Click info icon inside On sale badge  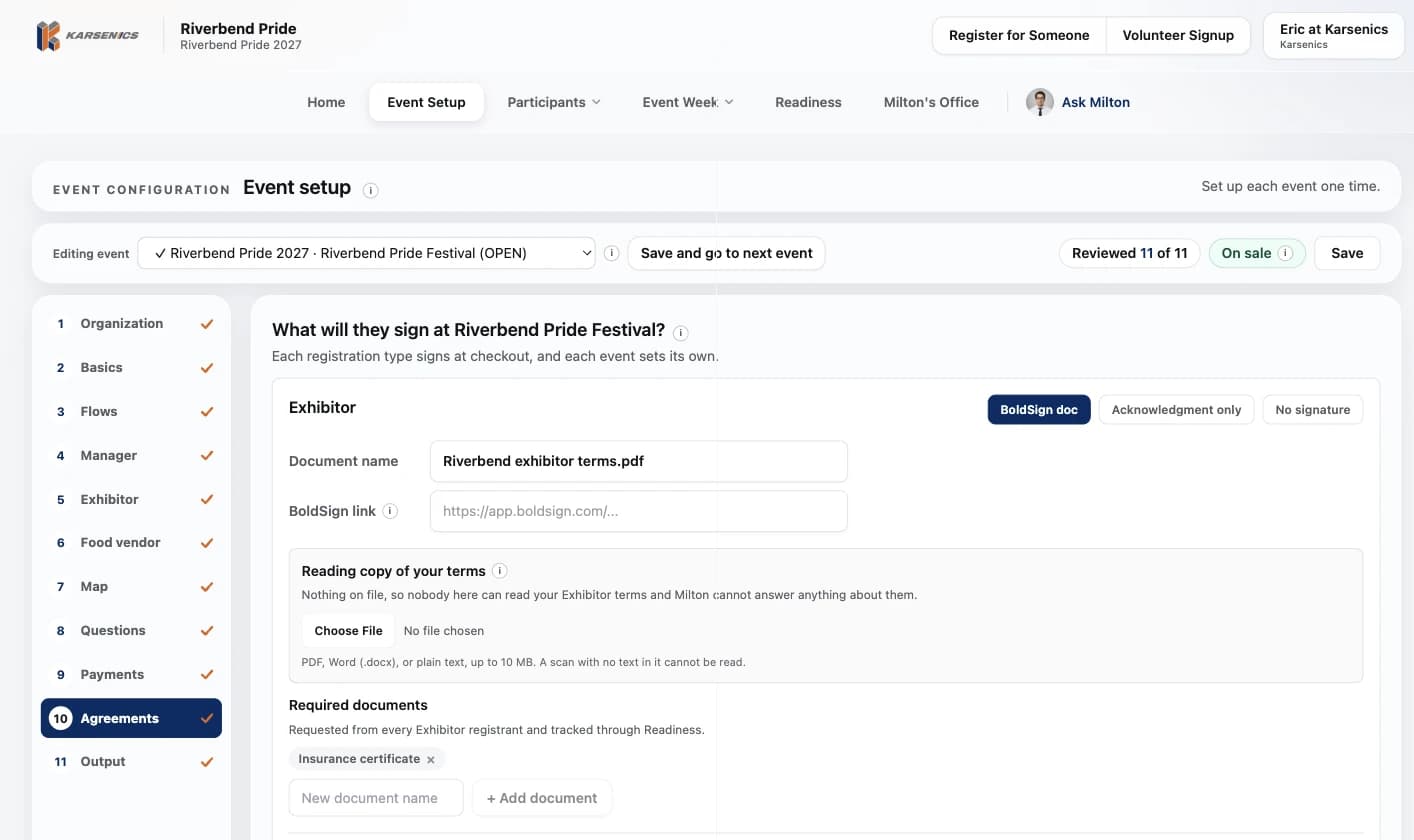coord(1285,253)
